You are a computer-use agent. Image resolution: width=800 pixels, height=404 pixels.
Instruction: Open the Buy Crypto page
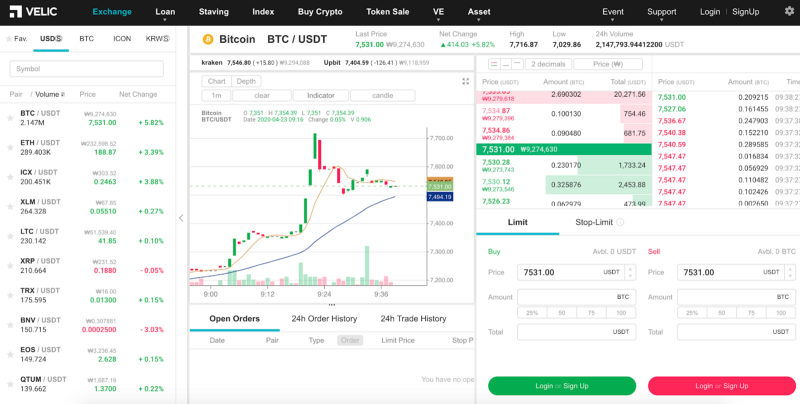point(320,12)
